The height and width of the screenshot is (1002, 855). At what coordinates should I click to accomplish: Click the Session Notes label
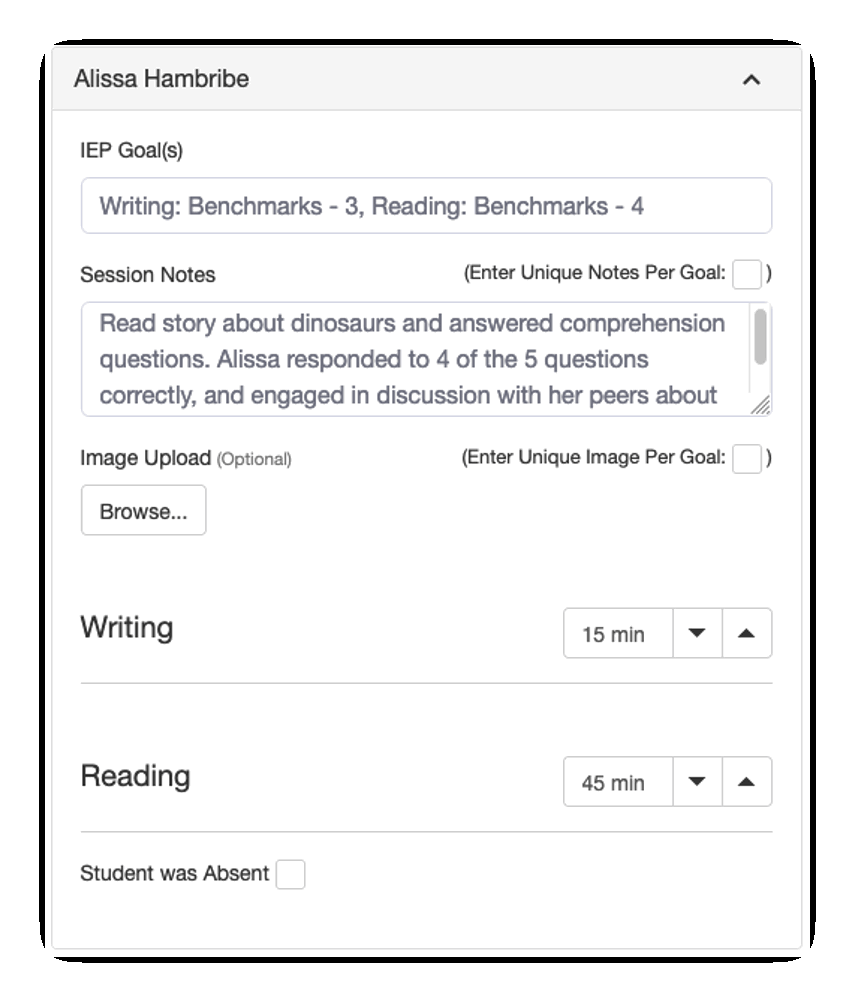point(147,275)
